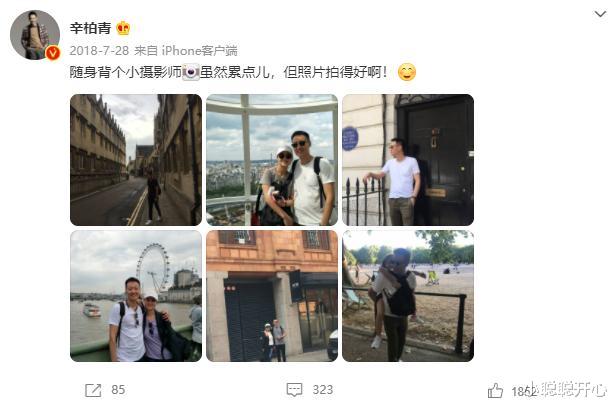The width and height of the screenshot is (616, 408).
Task: Open 辛柏青 profile via username
Action: click(90, 28)
